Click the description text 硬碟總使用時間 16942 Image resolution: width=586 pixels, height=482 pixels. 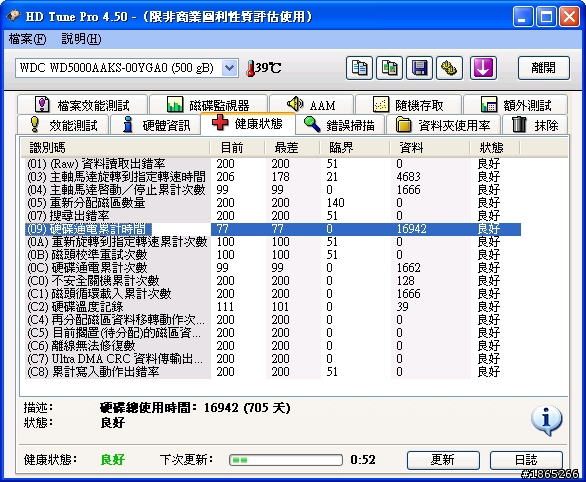click(195, 408)
